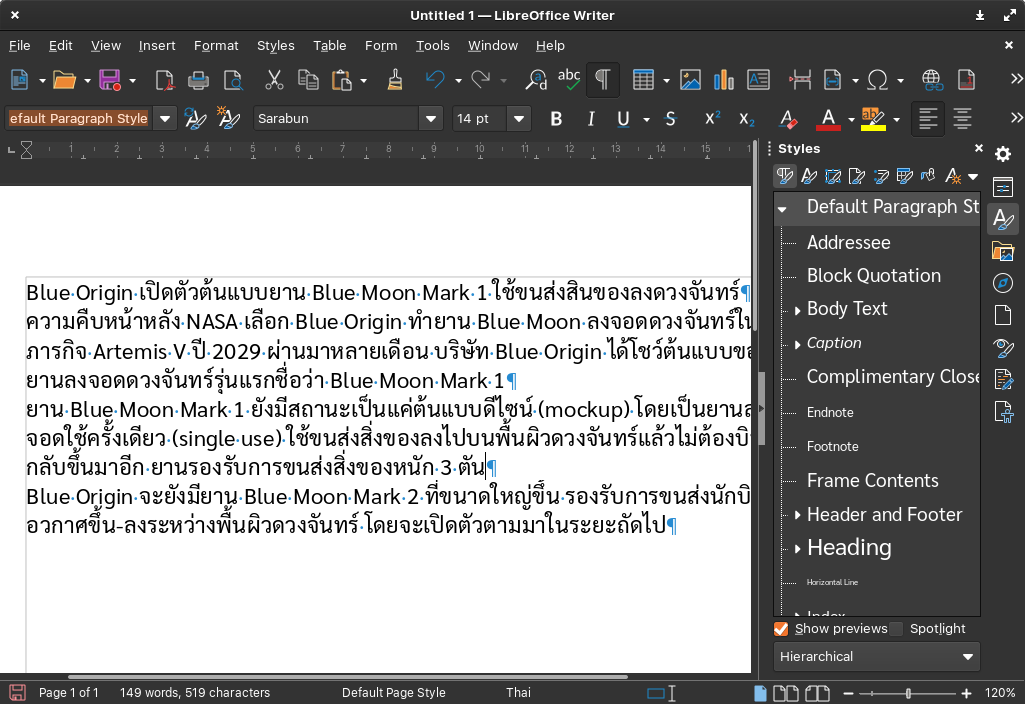Viewport: 1025px width, 704px height.
Task: Open the sidebar Gallery deck
Action: tap(1003, 251)
